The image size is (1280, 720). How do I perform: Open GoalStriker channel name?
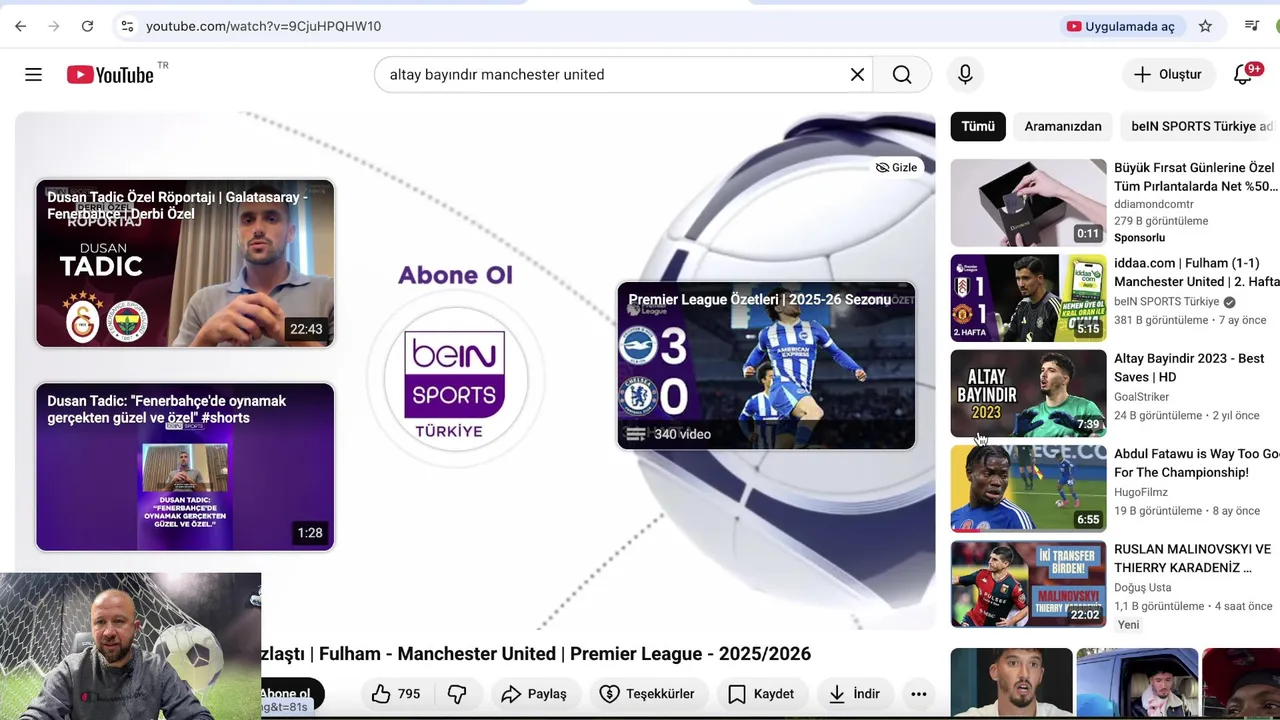click(1141, 397)
